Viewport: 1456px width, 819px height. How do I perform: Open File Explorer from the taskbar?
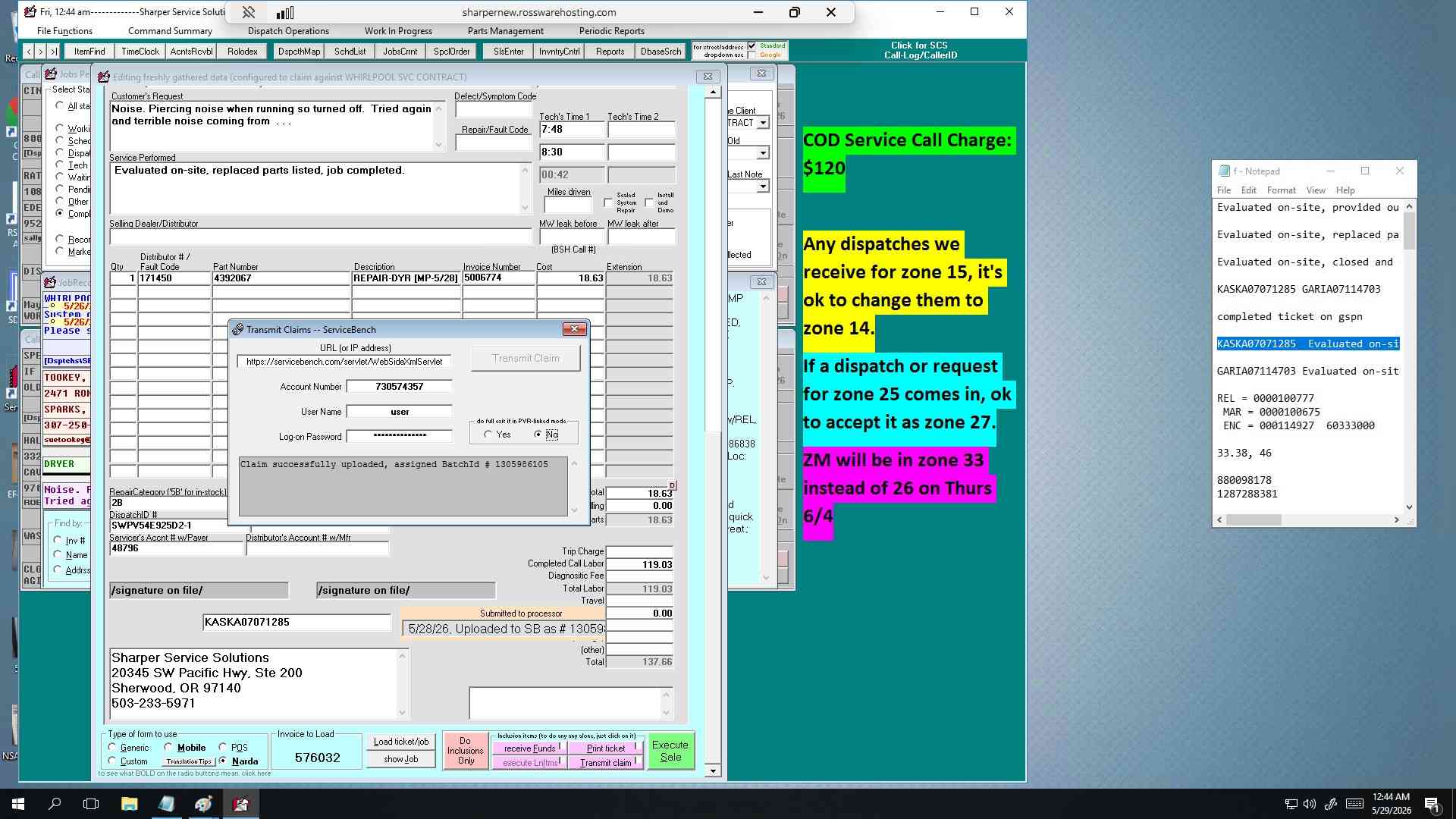click(129, 804)
